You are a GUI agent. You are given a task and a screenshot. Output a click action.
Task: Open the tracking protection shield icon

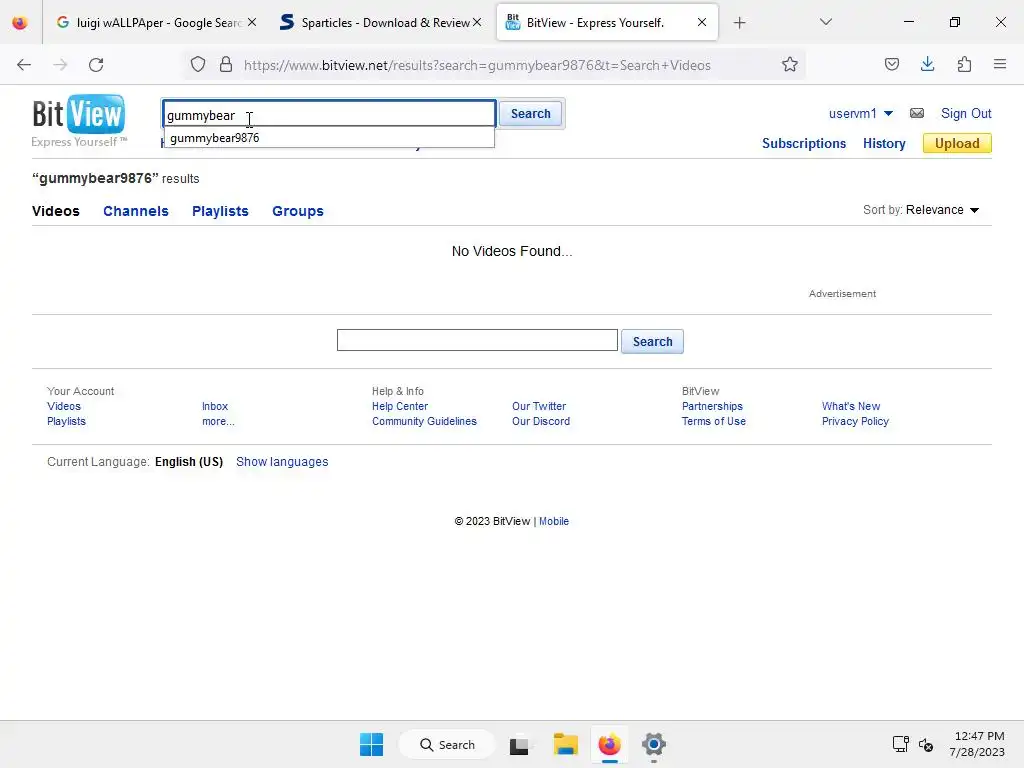pyautogui.click(x=198, y=65)
